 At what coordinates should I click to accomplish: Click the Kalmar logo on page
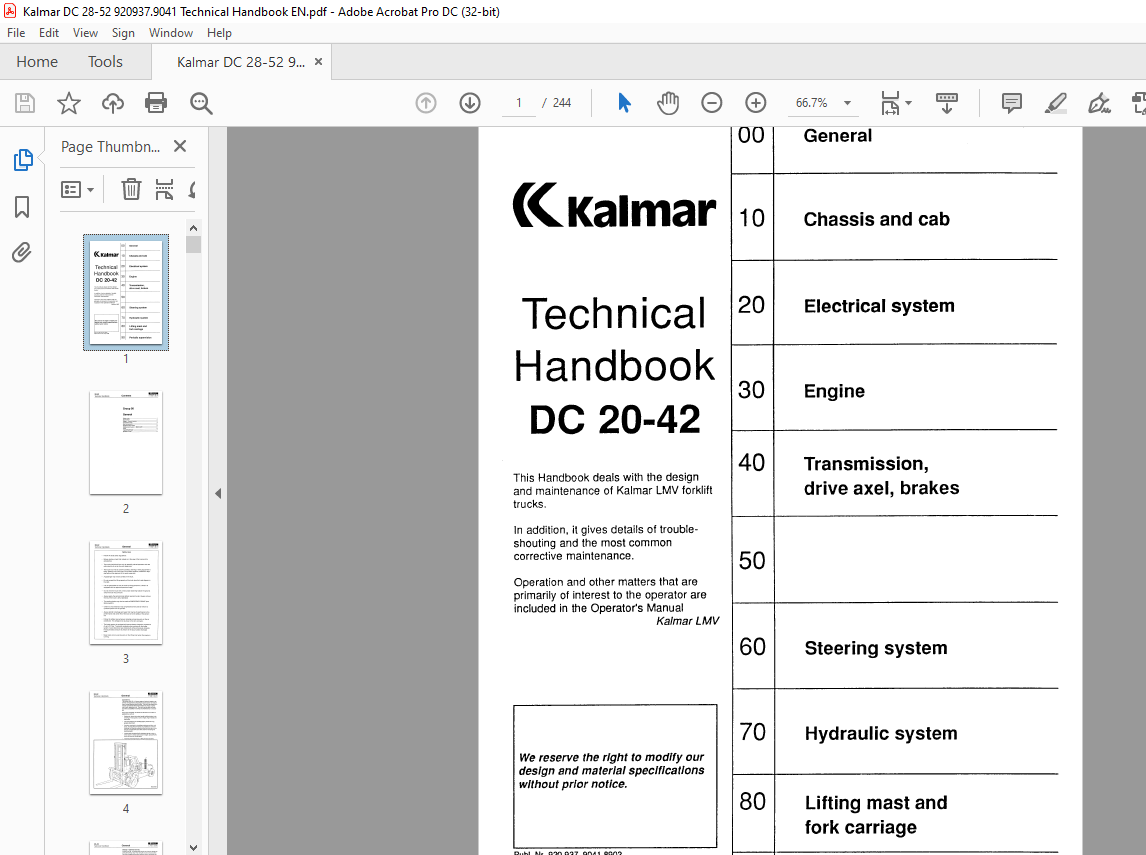tap(614, 205)
